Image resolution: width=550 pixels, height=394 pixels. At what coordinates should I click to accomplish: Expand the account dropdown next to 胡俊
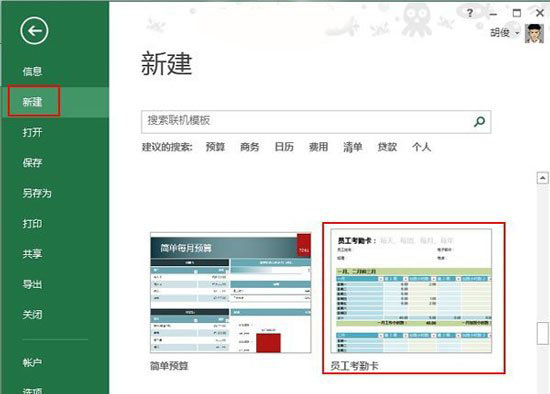click(x=517, y=34)
